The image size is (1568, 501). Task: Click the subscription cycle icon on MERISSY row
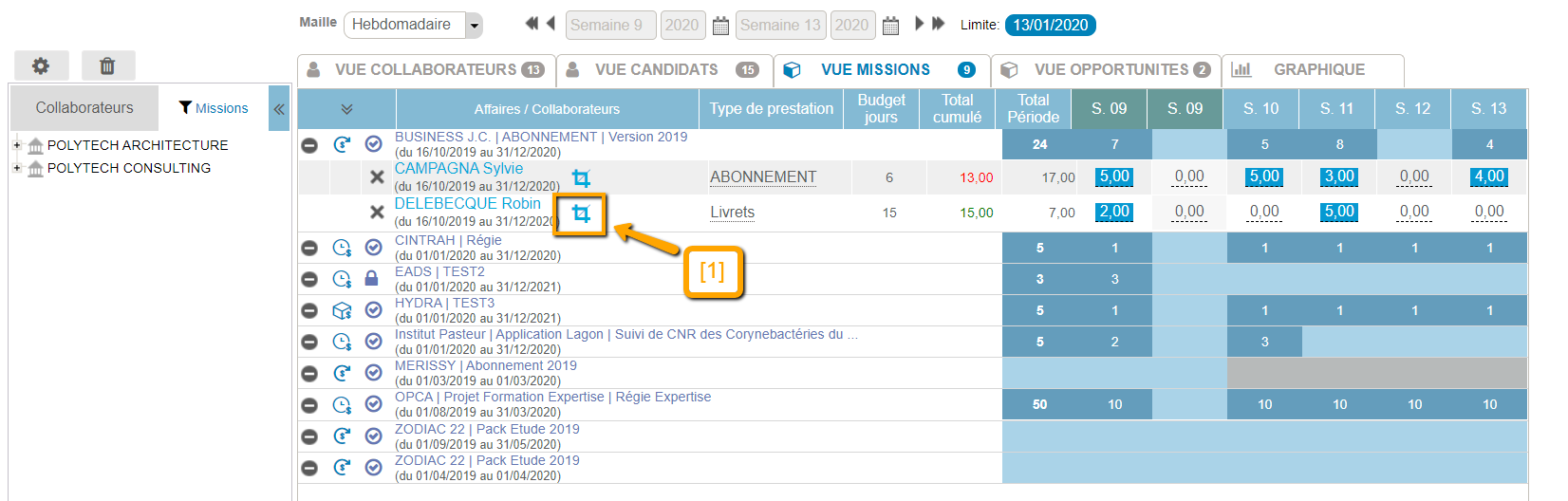tap(342, 373)
